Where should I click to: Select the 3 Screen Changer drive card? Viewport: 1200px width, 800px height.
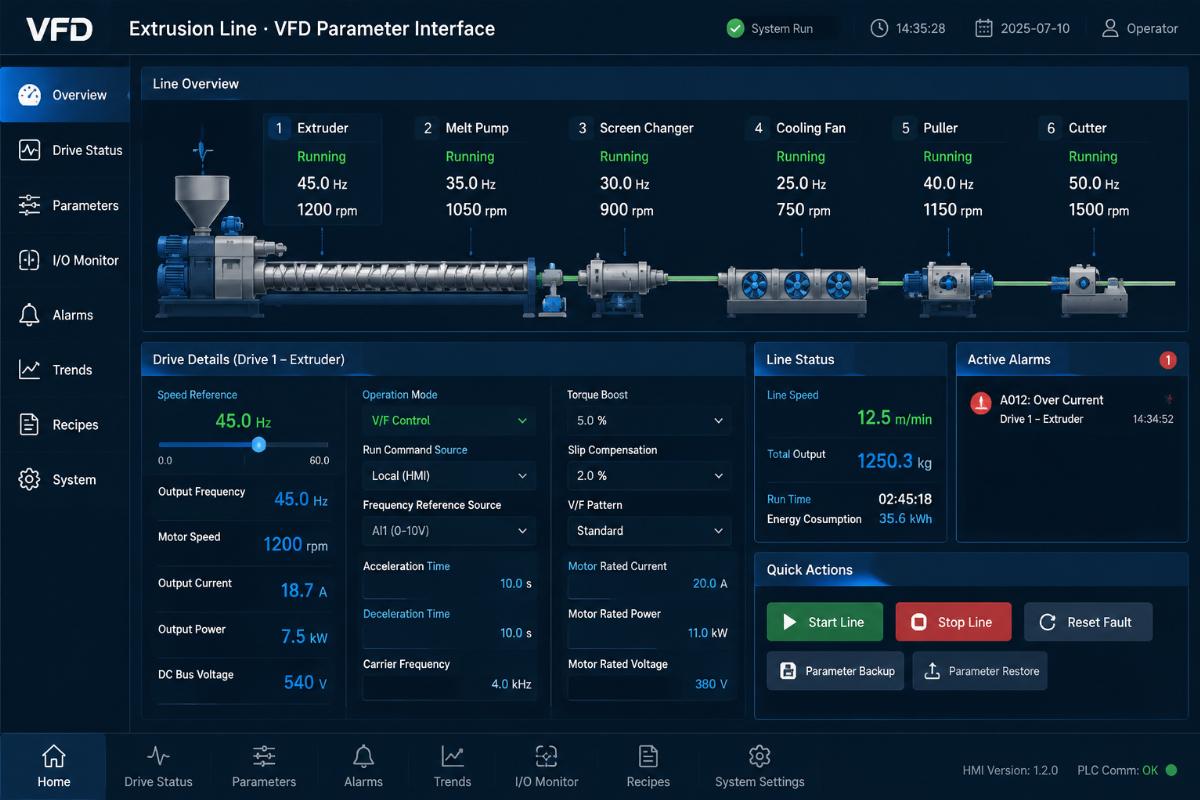[x=633, y=169]
